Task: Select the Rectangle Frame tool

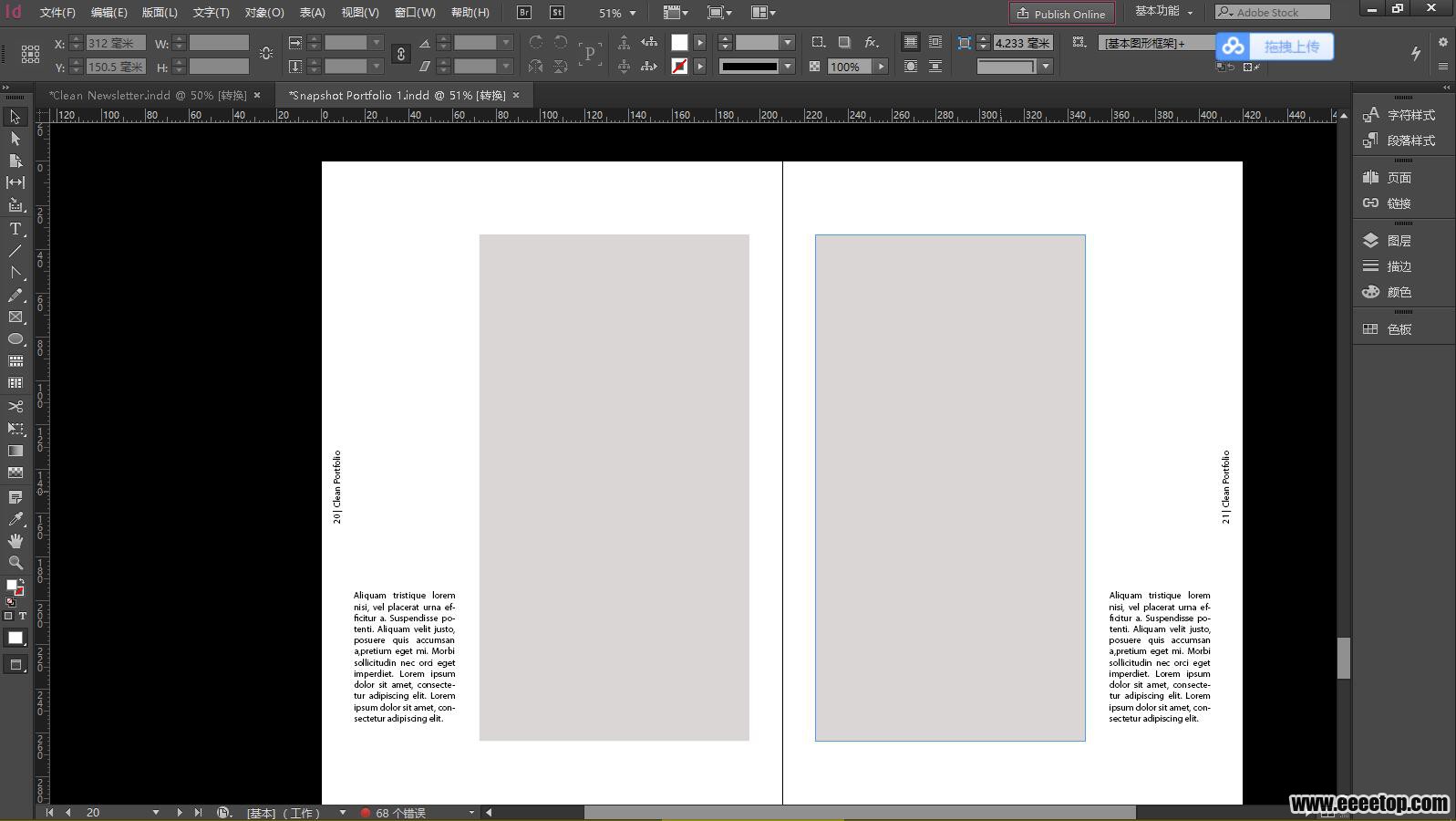Action: pyautogui.click(x=15, y=317)
